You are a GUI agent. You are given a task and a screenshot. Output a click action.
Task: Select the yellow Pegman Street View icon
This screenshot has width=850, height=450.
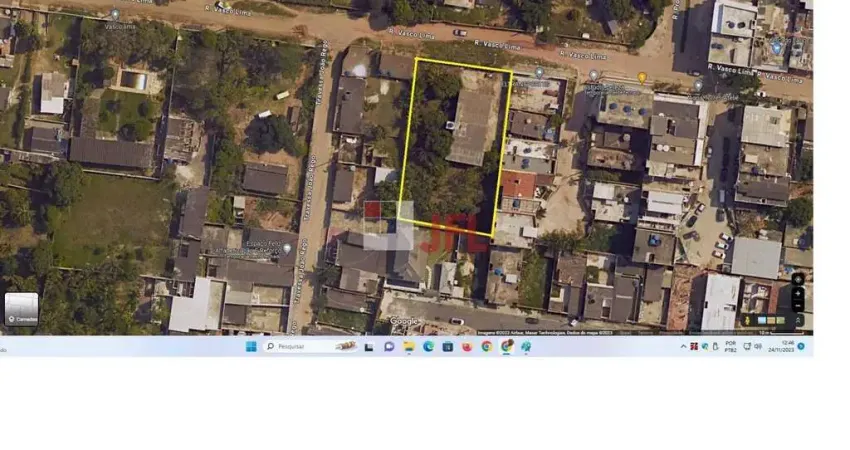[748, 320]
